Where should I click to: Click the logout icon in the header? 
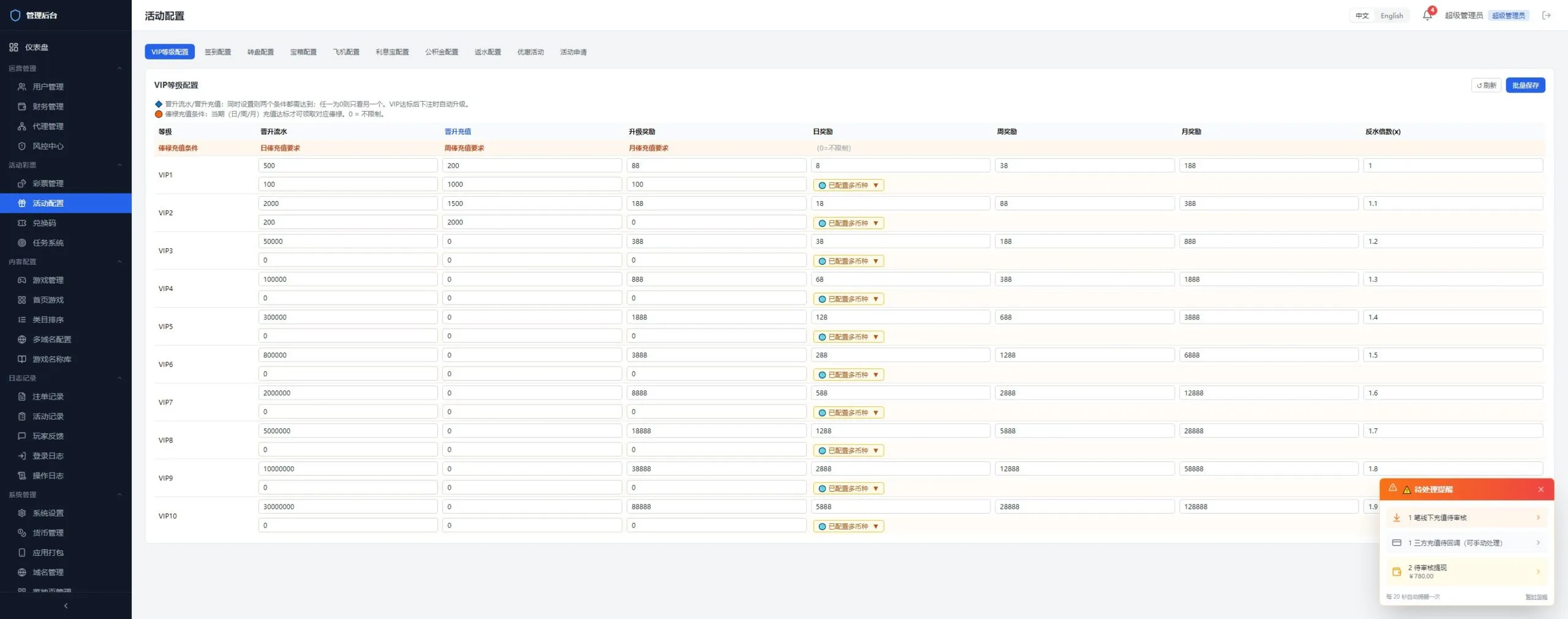tap(1547, 15)
